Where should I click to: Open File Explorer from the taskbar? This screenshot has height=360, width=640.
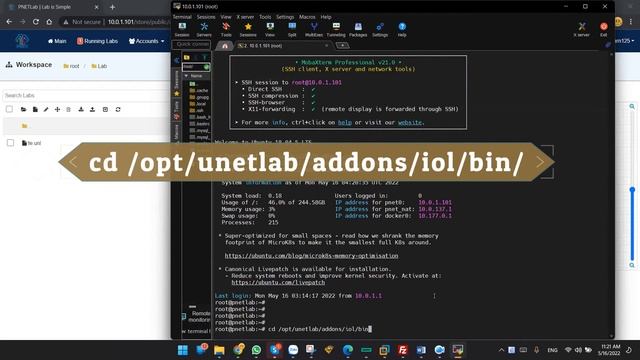pos(219,350)
